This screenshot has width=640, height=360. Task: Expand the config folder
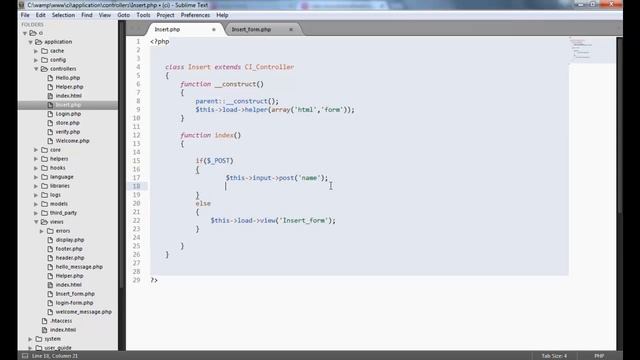36,60
